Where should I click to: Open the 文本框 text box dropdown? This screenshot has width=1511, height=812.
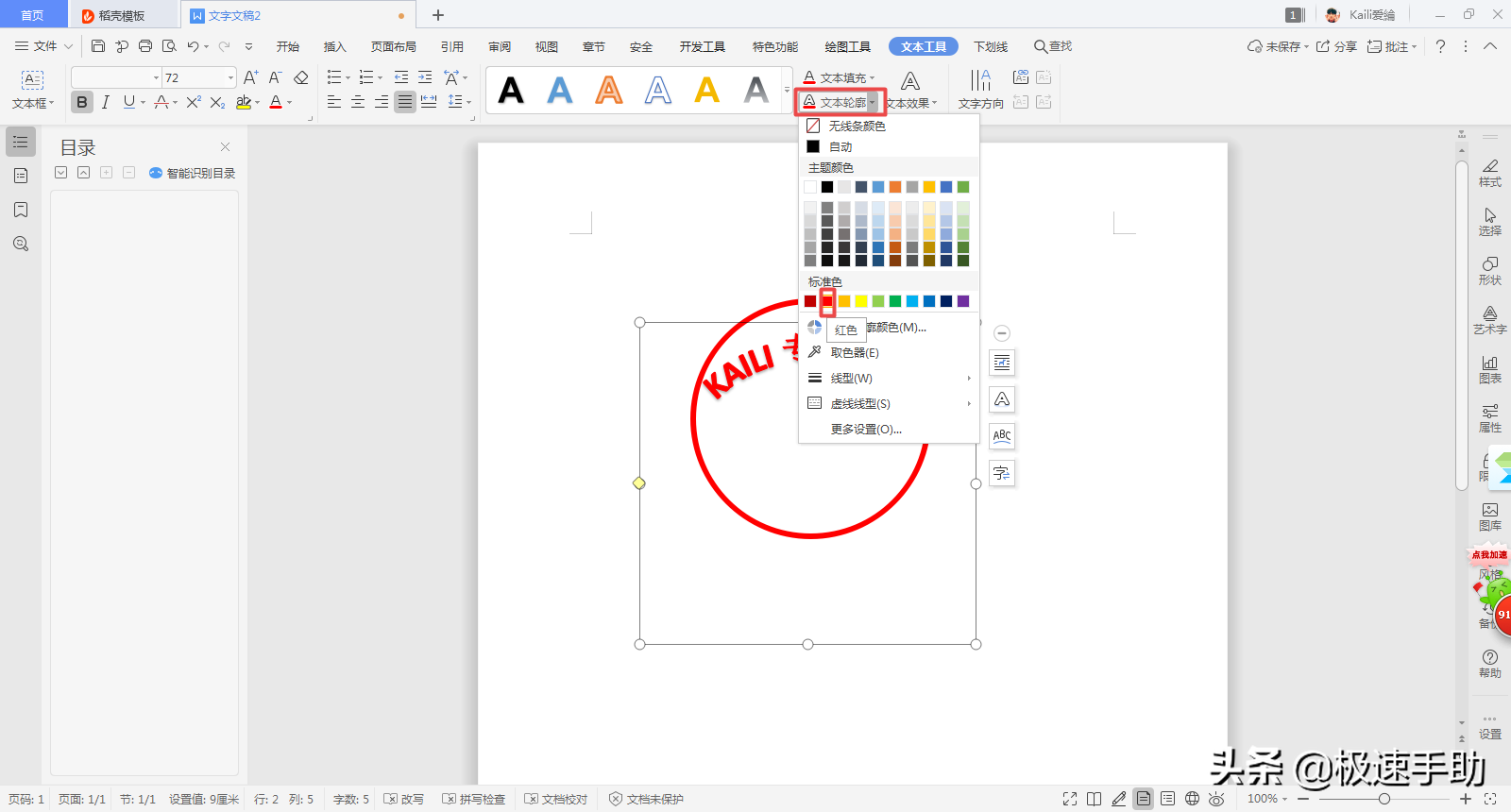(33, 103)
